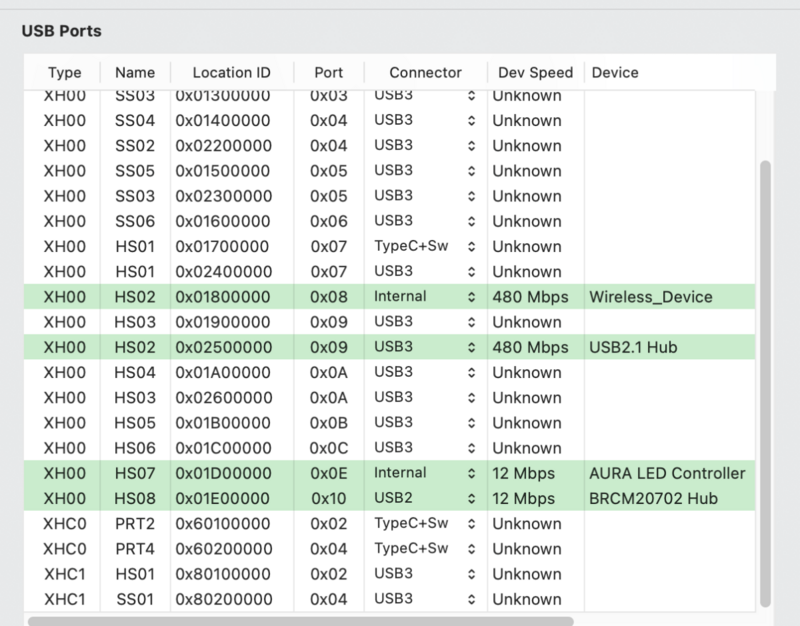Sort table by Name column header

(135, 72)
